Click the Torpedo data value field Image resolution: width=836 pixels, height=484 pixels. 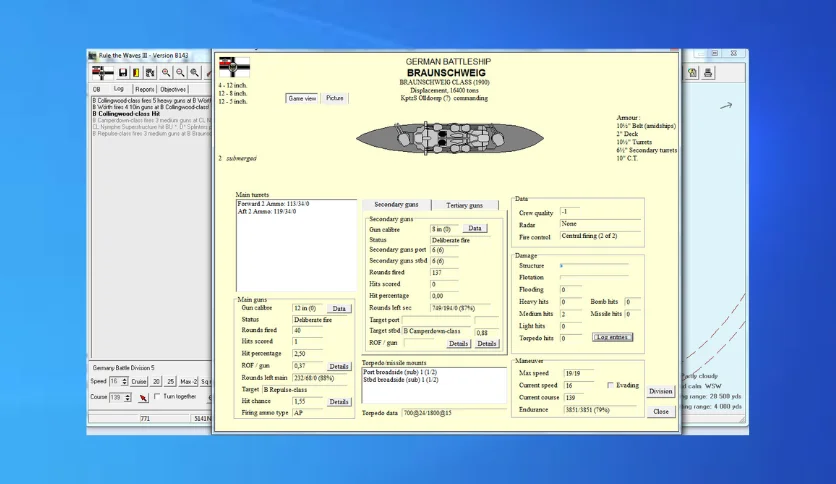454,413
